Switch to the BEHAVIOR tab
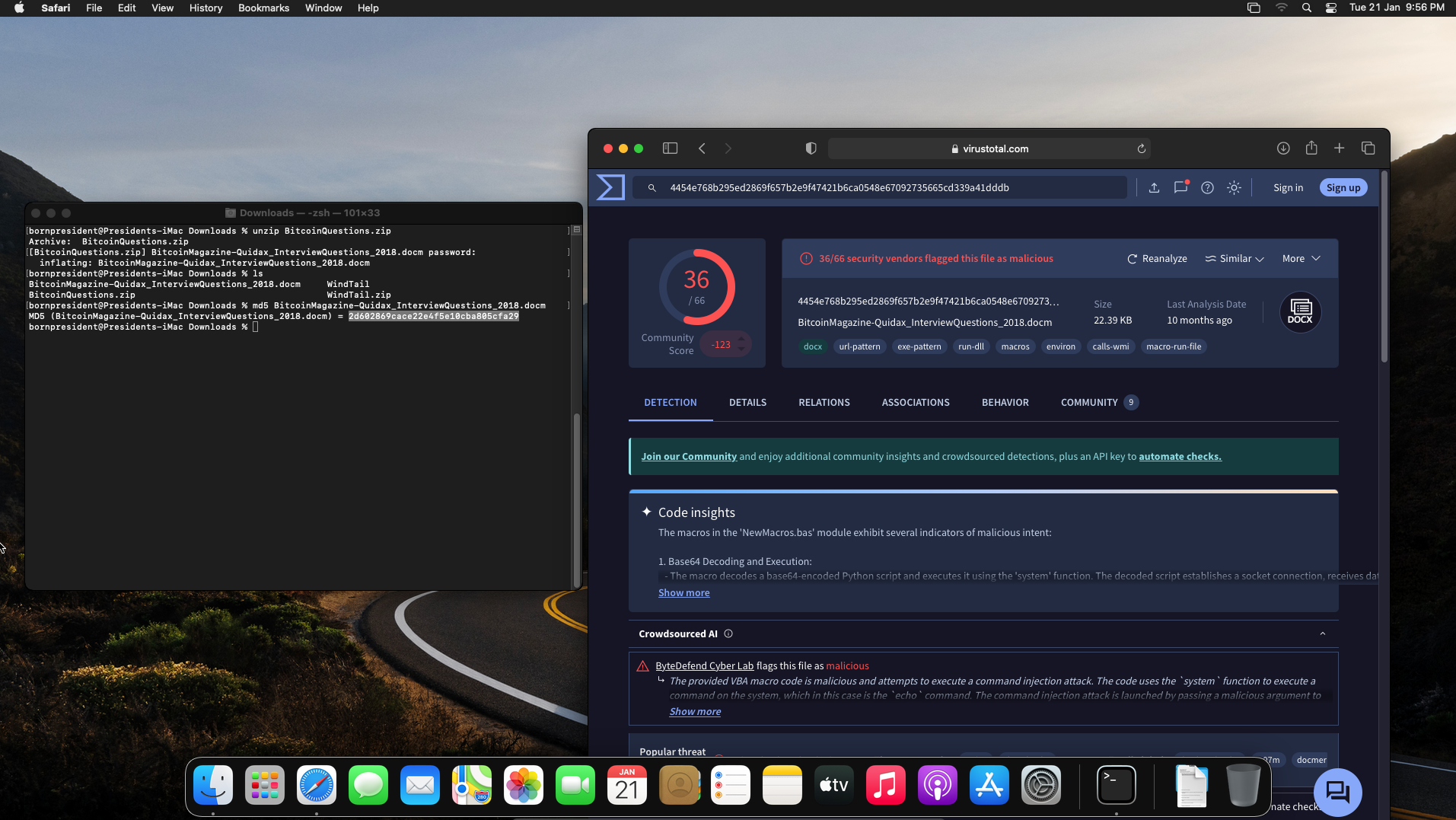 point(1005,402)
